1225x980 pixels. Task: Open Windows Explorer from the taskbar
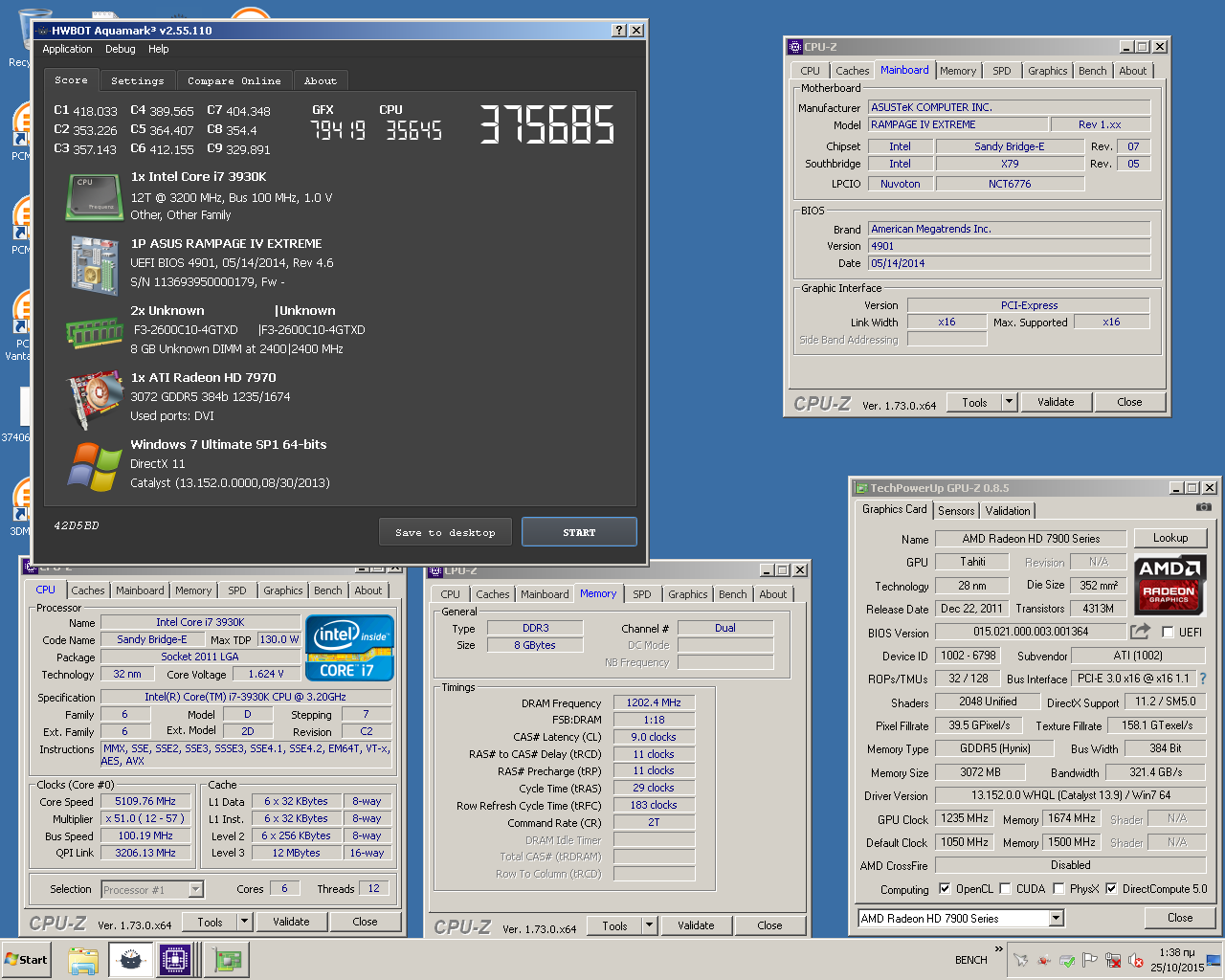pyautogui.click(x=83, y=960)
